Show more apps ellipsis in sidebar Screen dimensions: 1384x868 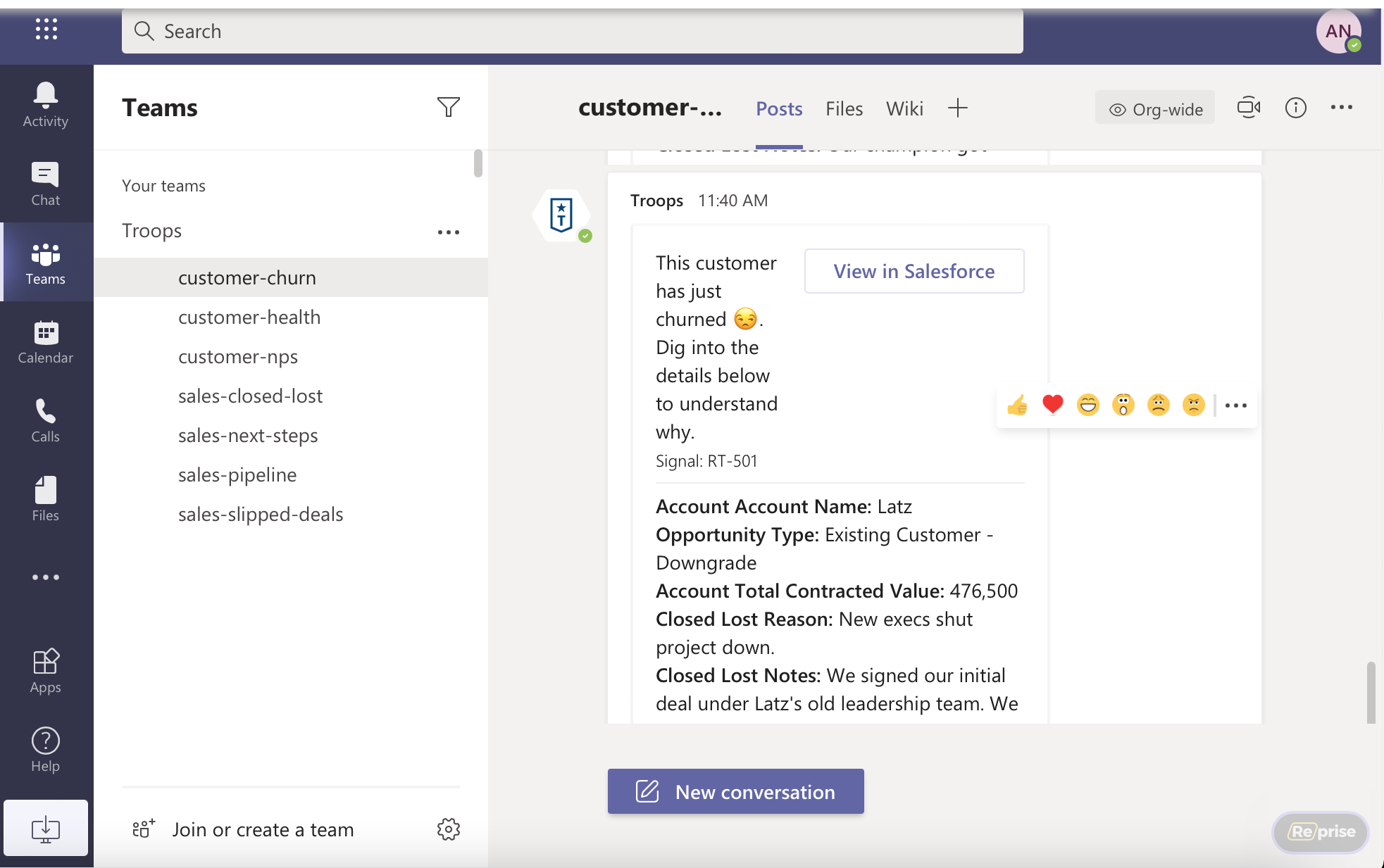click(46, 577)
